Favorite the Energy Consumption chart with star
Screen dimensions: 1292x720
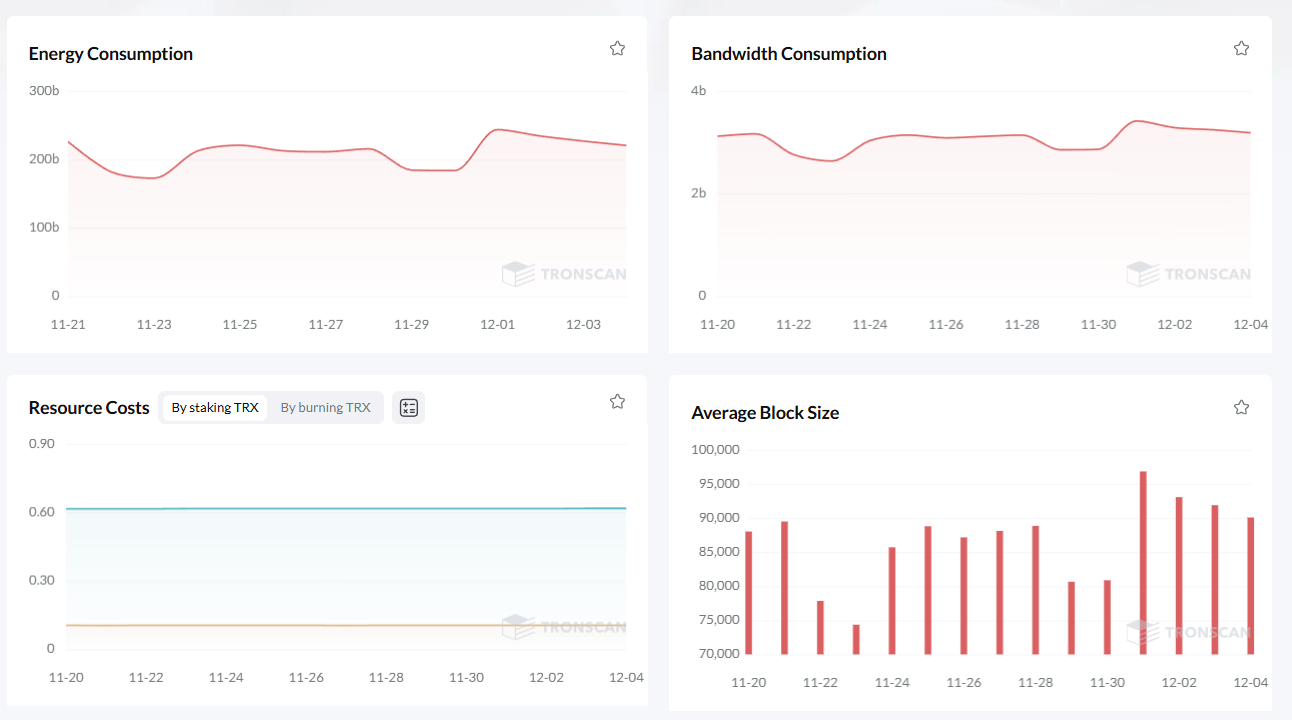[617, 48]
